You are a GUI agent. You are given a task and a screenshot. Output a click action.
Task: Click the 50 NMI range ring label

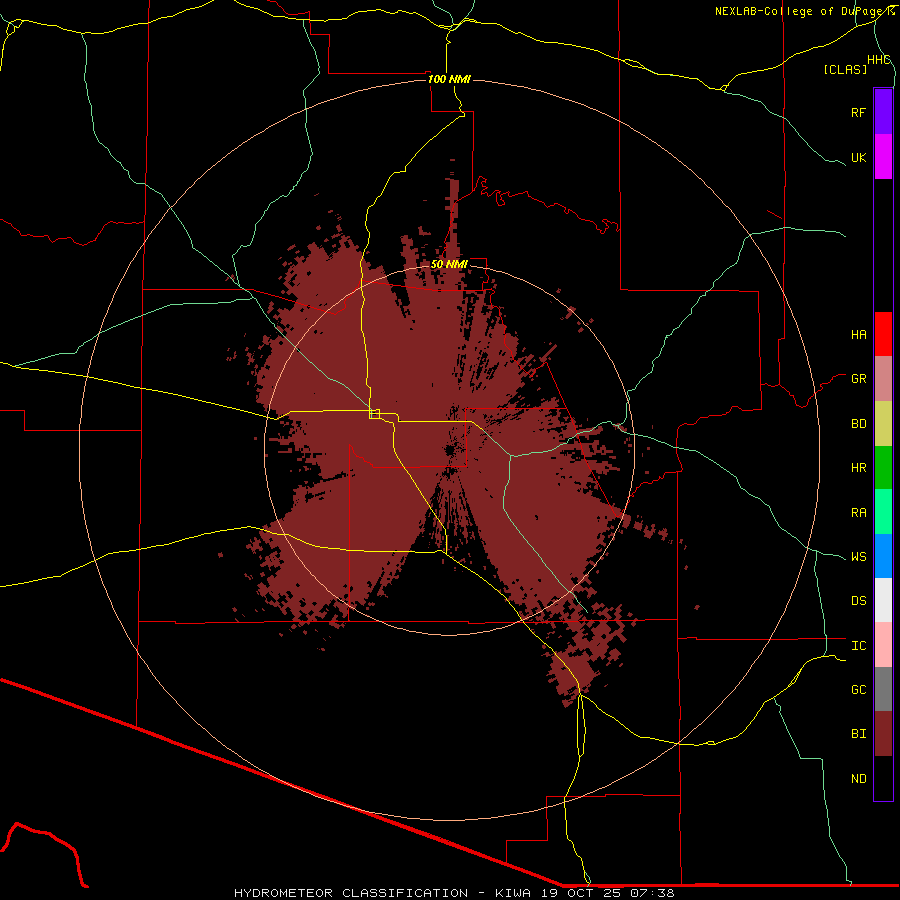pyautogui.click(x=449, y=264)
